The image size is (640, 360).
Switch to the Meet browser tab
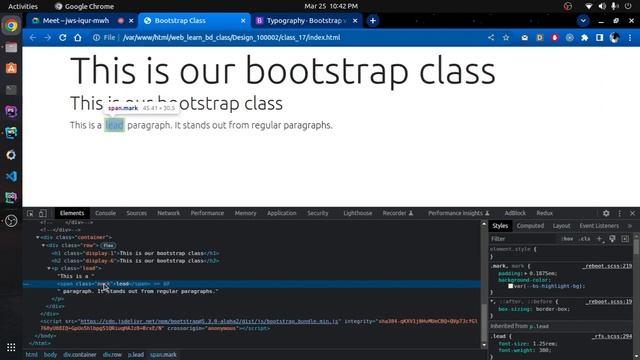pos(76,21)
